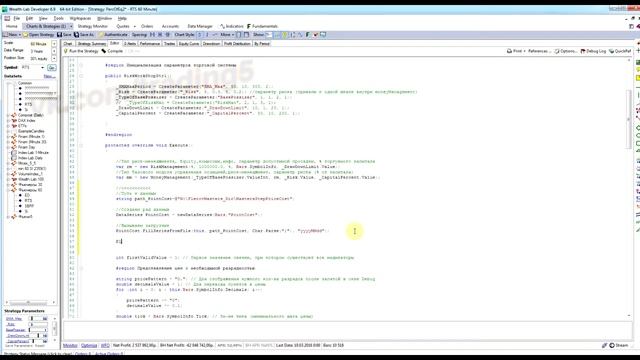Switch to the Profit Distribution tab
The image size is (640, 360).
pyautogui.click(x=237, y=43)
